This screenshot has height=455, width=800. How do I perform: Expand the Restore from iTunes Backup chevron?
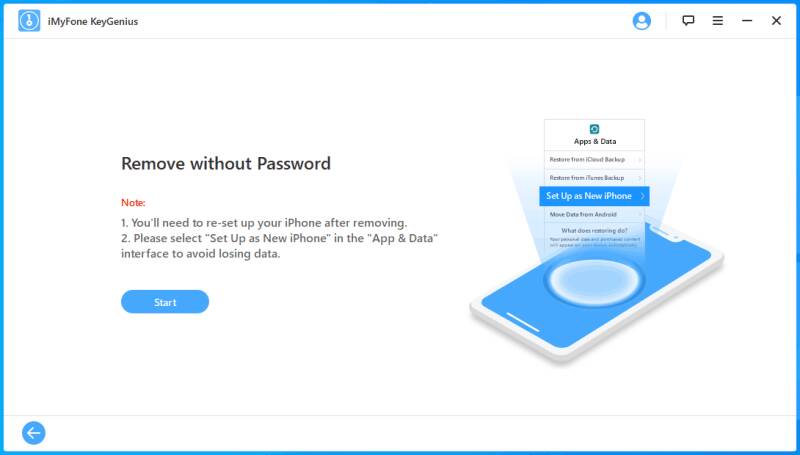(x=640, y=178)
